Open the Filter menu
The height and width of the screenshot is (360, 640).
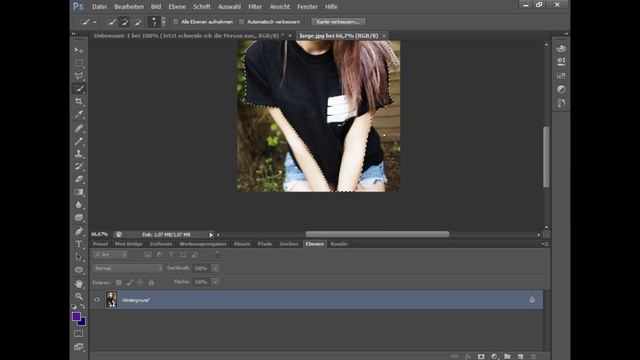pyautogui.click(x=255, y=7)
